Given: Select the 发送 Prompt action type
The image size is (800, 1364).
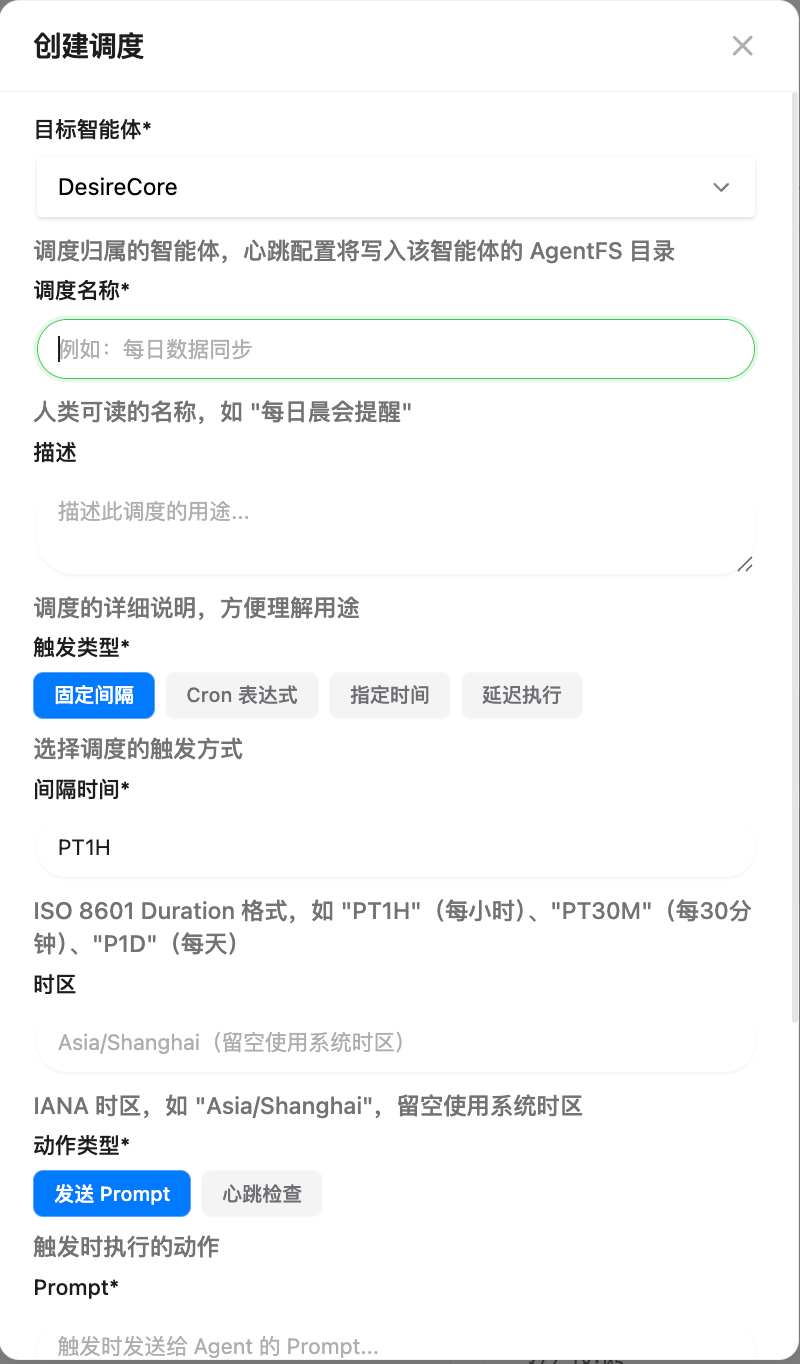Looking at the screenshot, I should [112, 1194].
